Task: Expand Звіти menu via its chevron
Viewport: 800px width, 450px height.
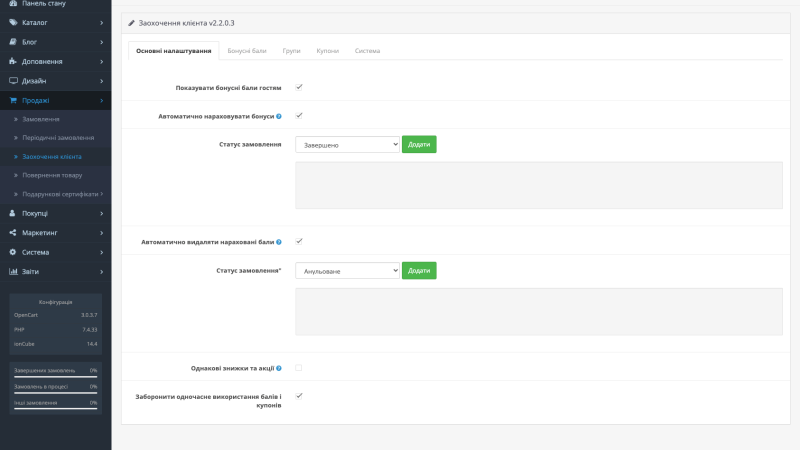Action: pyautogui.click(x=102, y=271)
